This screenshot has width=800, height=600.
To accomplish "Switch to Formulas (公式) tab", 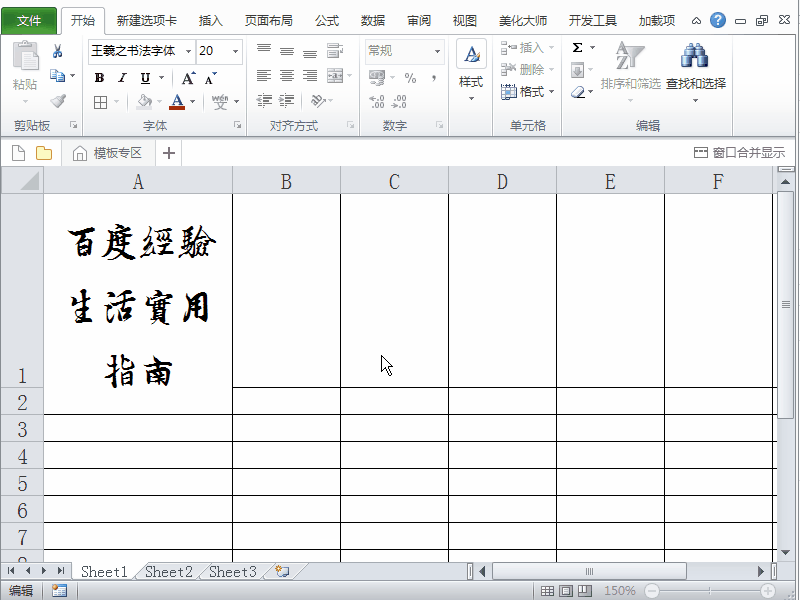I will [327, 21].
